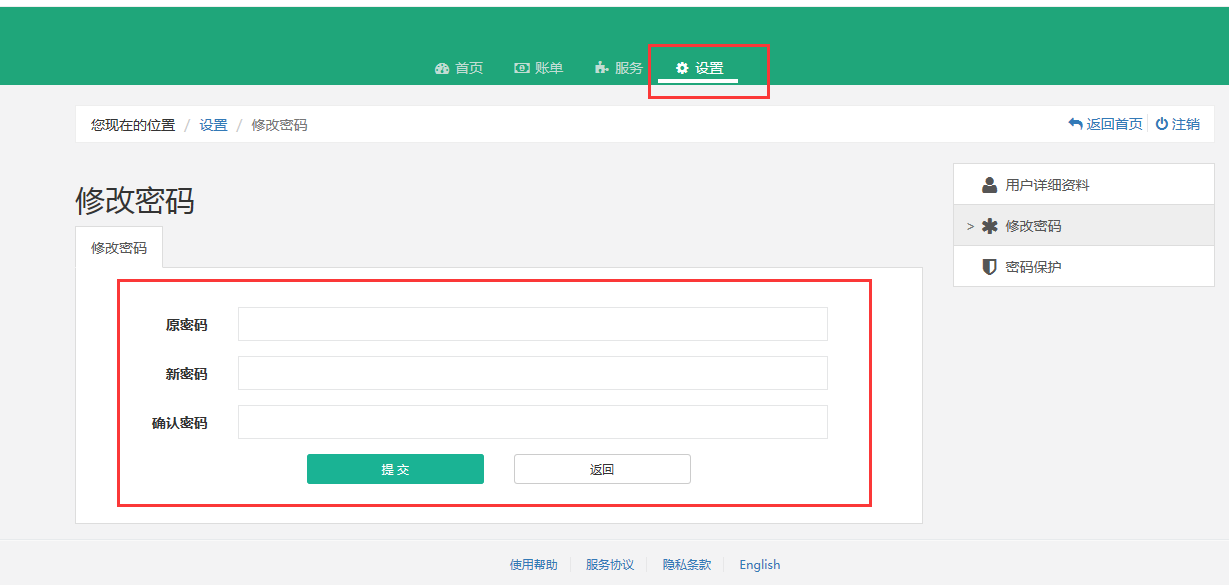Click the 确认密码 field label
The height and width of the screenshot is (585, 1229).
click(x=180, y=423)
